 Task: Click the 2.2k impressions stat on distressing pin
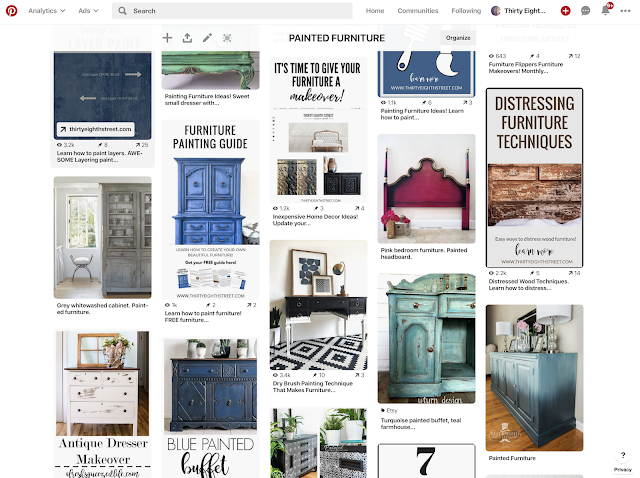click(x=498, y=273)
